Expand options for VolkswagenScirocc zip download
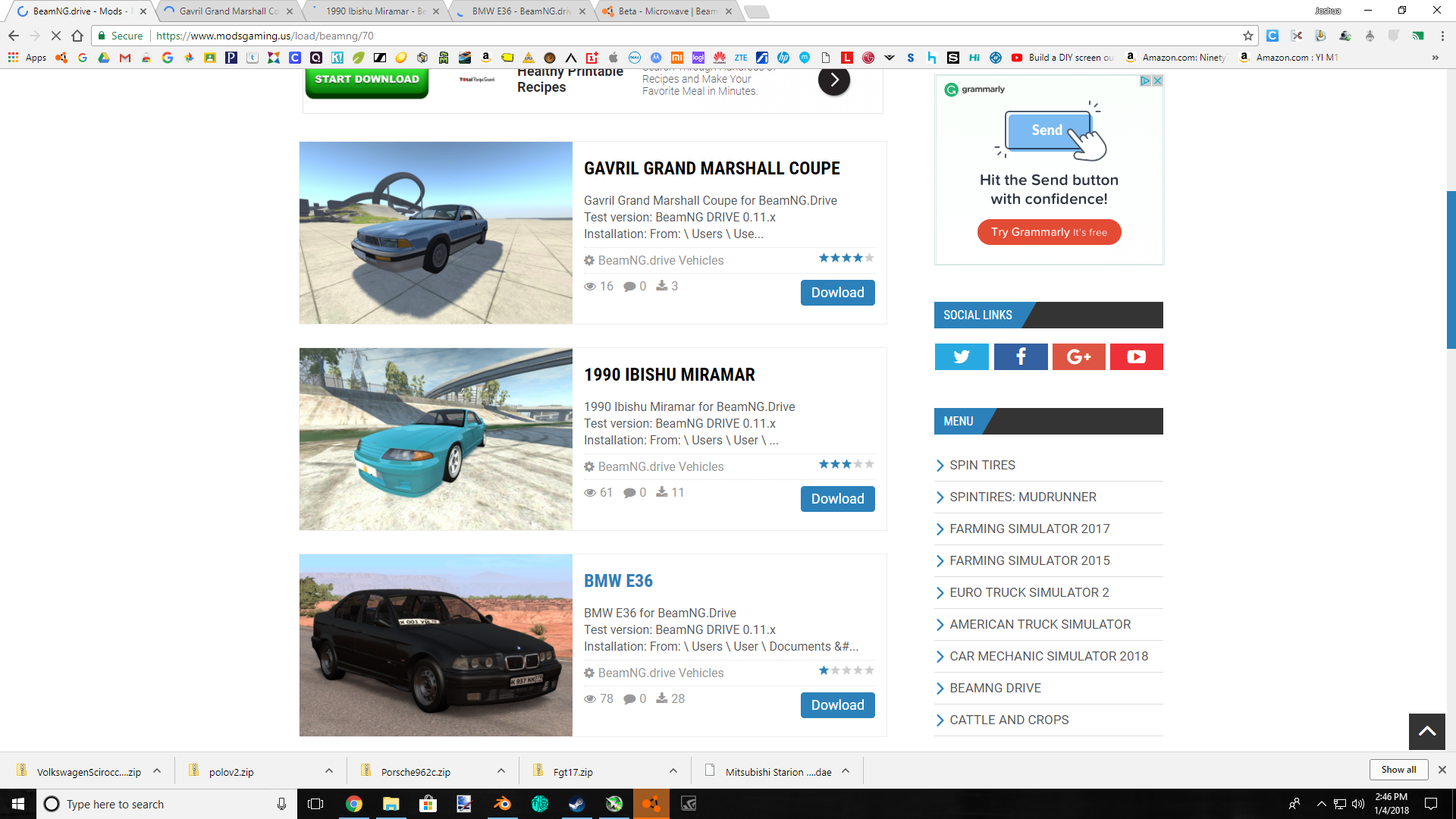This screenshot has width=1456, height=819. (157, 770)
